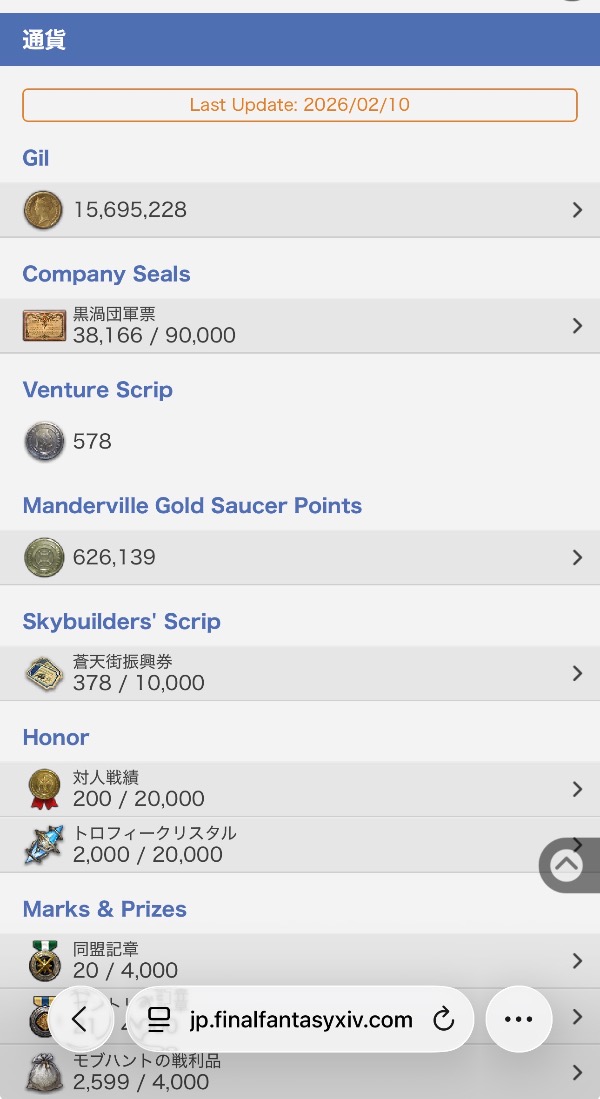Expand the Gold Saucer Points chevron
This screenshot has width=600, height=1099.
tap(577, 557)
